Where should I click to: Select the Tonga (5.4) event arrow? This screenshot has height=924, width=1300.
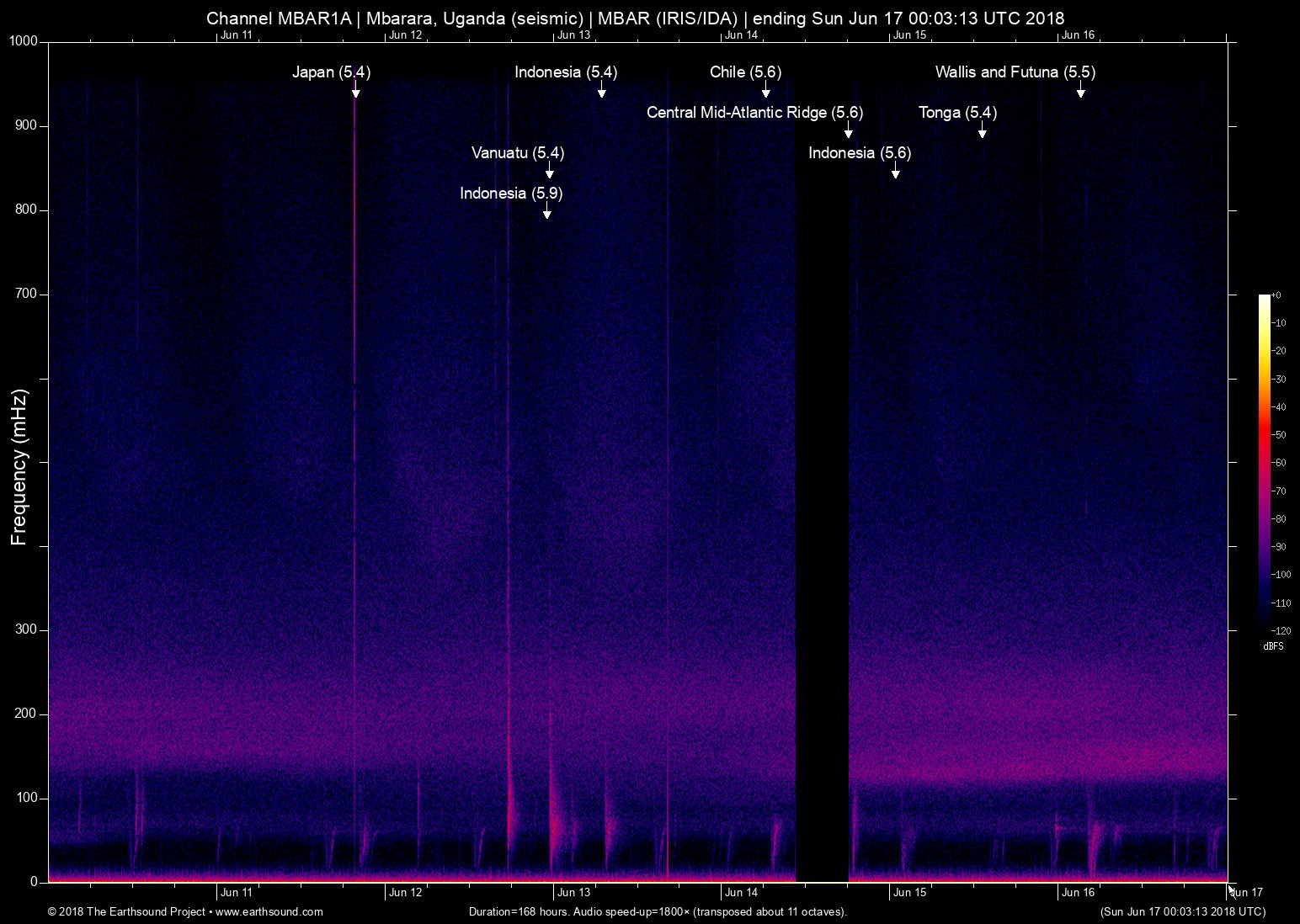click(x=983, y=130)
